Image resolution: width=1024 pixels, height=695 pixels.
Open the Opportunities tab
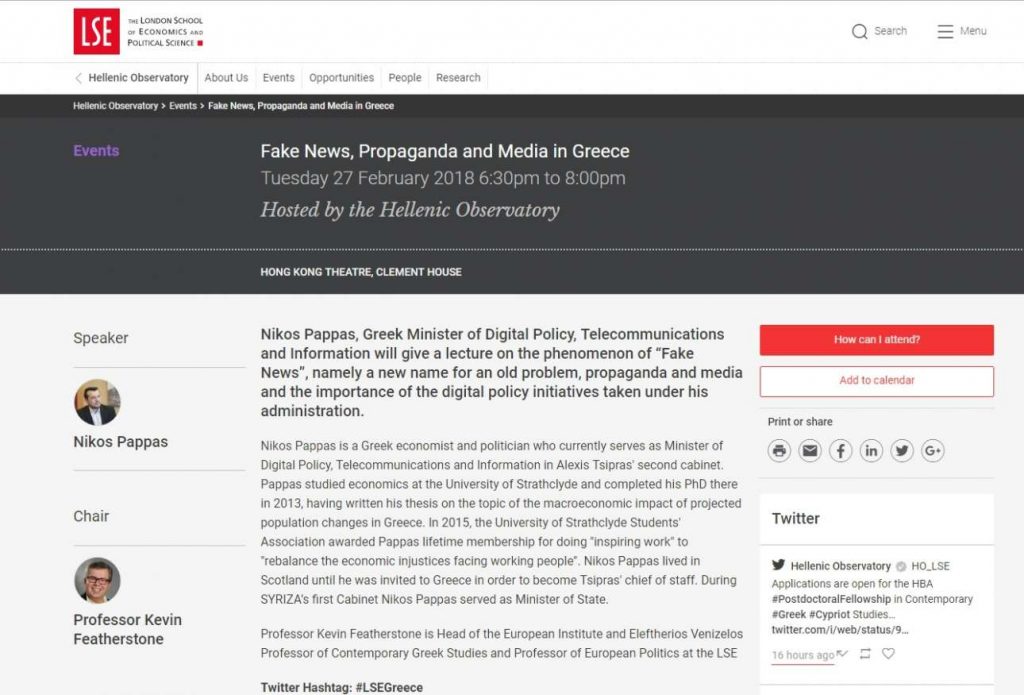(341, 77)
